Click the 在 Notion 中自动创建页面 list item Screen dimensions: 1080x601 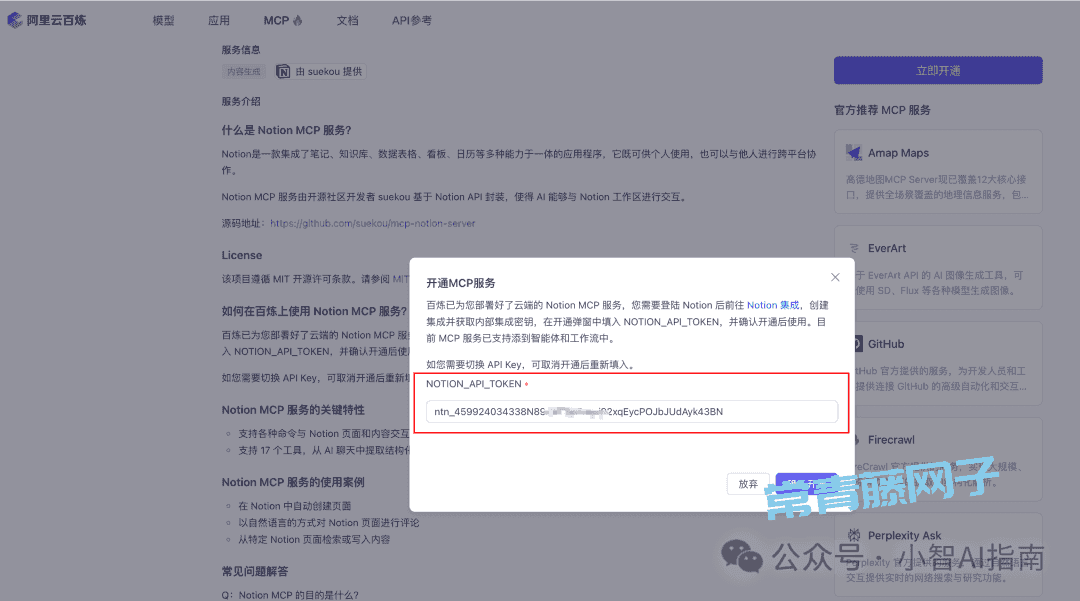click(x=295, y=506)
